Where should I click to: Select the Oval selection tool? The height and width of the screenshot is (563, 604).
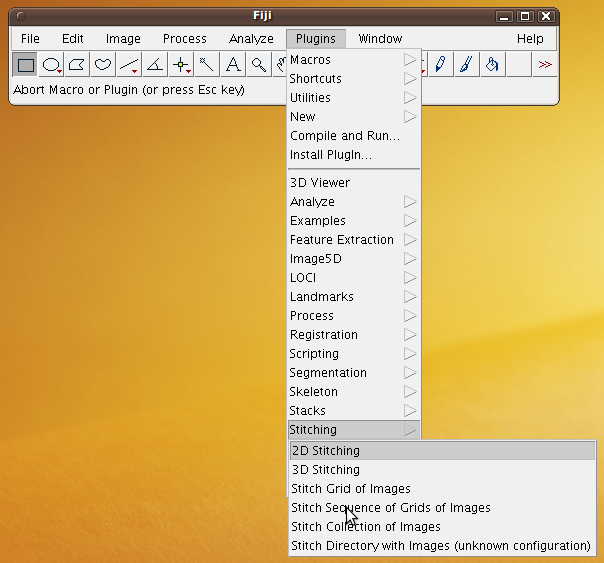click(x=52, y=64)
